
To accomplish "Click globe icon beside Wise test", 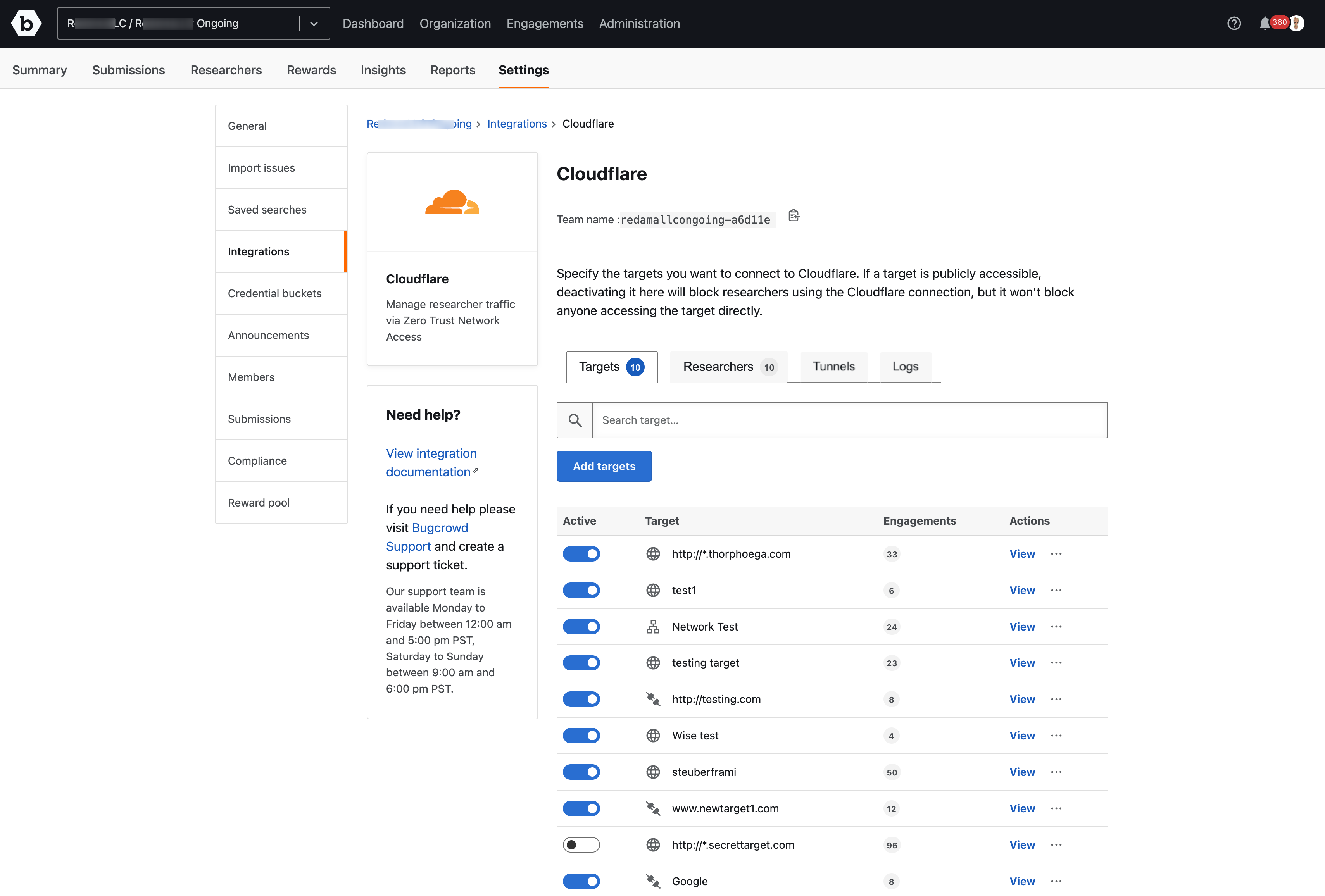I will click(653, 736).
